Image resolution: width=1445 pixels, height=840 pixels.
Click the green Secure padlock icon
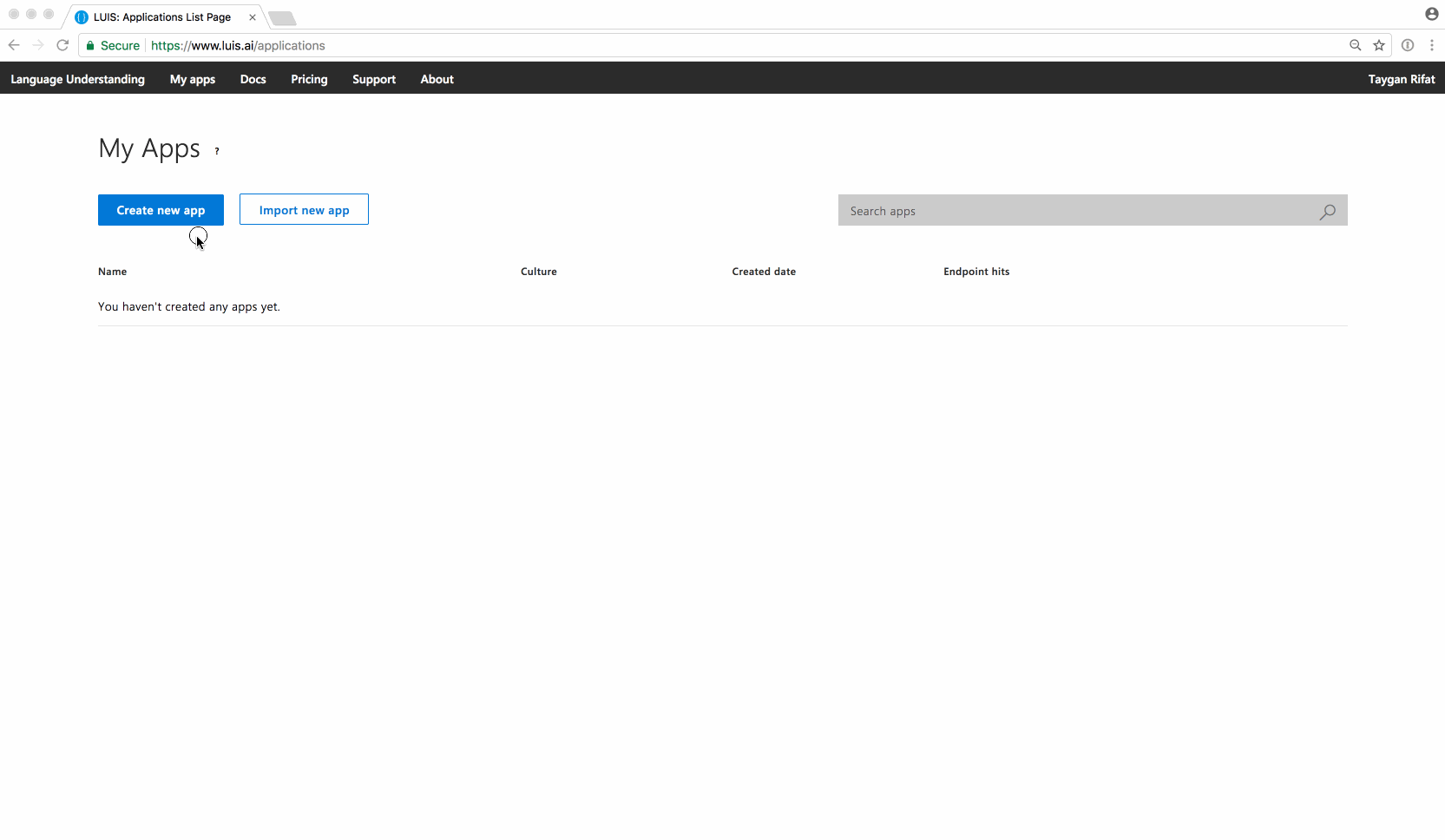click(x=90, y=45)
